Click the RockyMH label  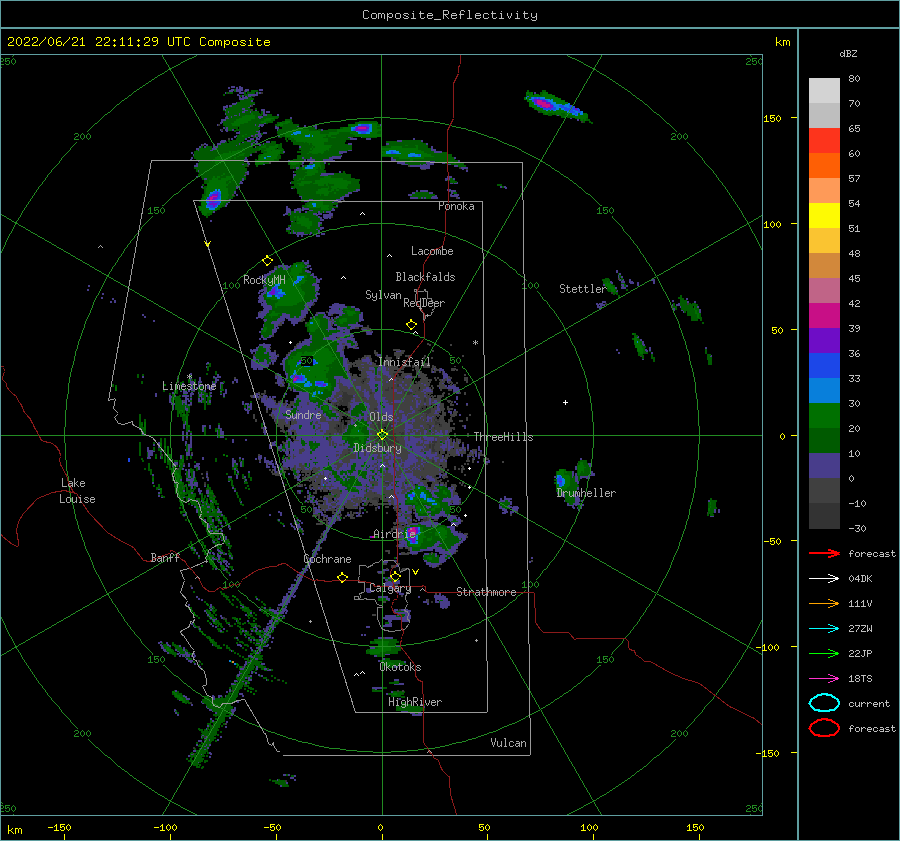click(264, 280)
